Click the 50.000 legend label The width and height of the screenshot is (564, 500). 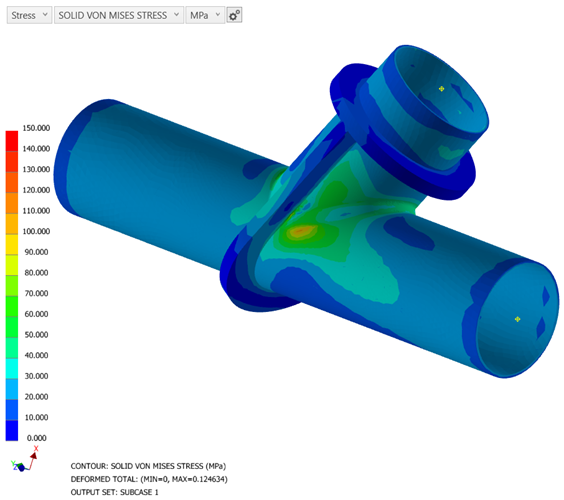point(36,335)
